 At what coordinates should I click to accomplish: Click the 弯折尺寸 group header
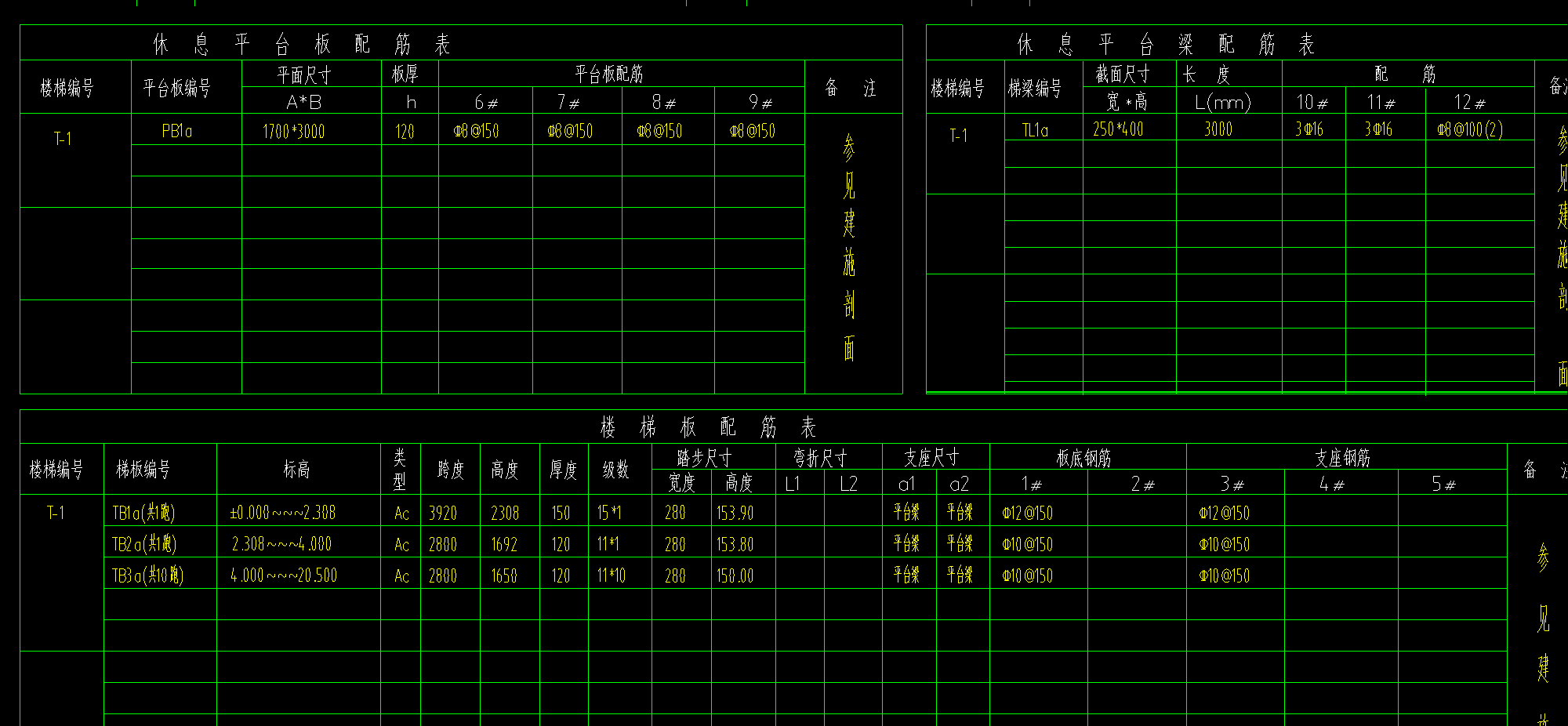click(820, 457)
